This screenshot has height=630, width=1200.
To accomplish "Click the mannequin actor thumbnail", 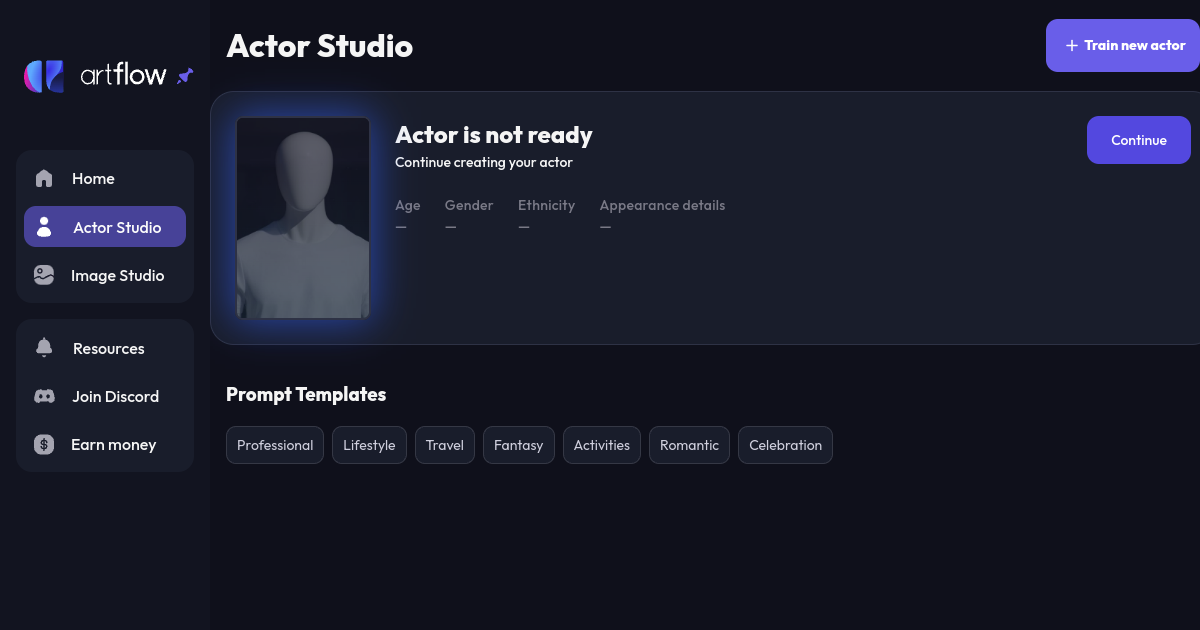I will pyautogui.click(x=303, y=218).
